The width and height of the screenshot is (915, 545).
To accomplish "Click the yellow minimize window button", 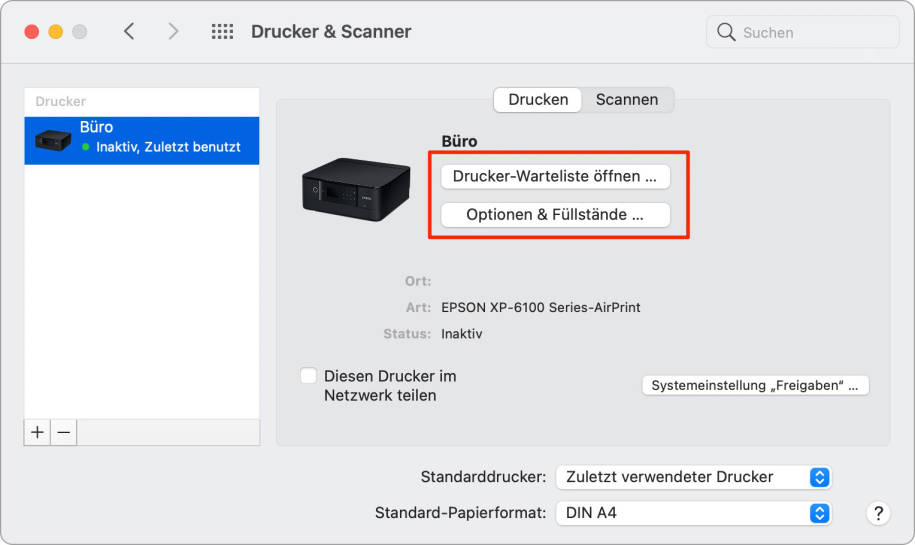I will (x=55, y=32).
